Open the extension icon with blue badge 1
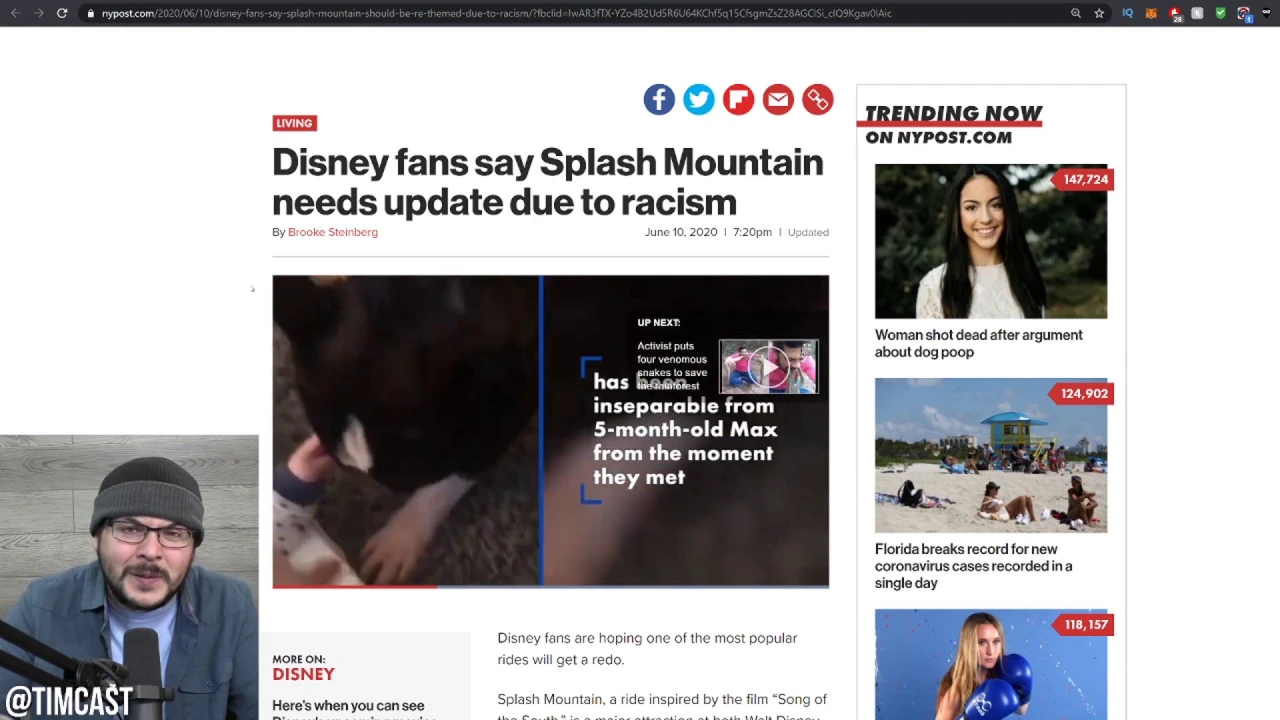Screen dimensions: 1280x720 (1244, 14)
